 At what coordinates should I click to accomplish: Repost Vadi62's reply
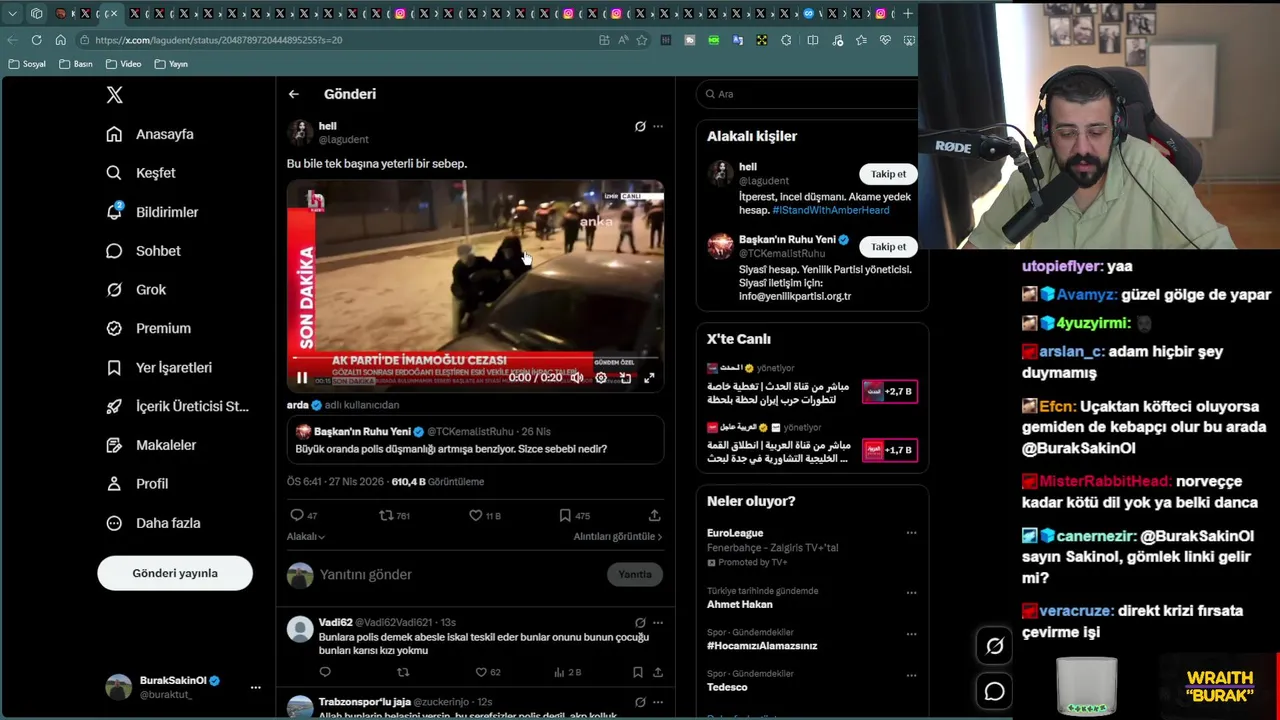tap(403, 672)
